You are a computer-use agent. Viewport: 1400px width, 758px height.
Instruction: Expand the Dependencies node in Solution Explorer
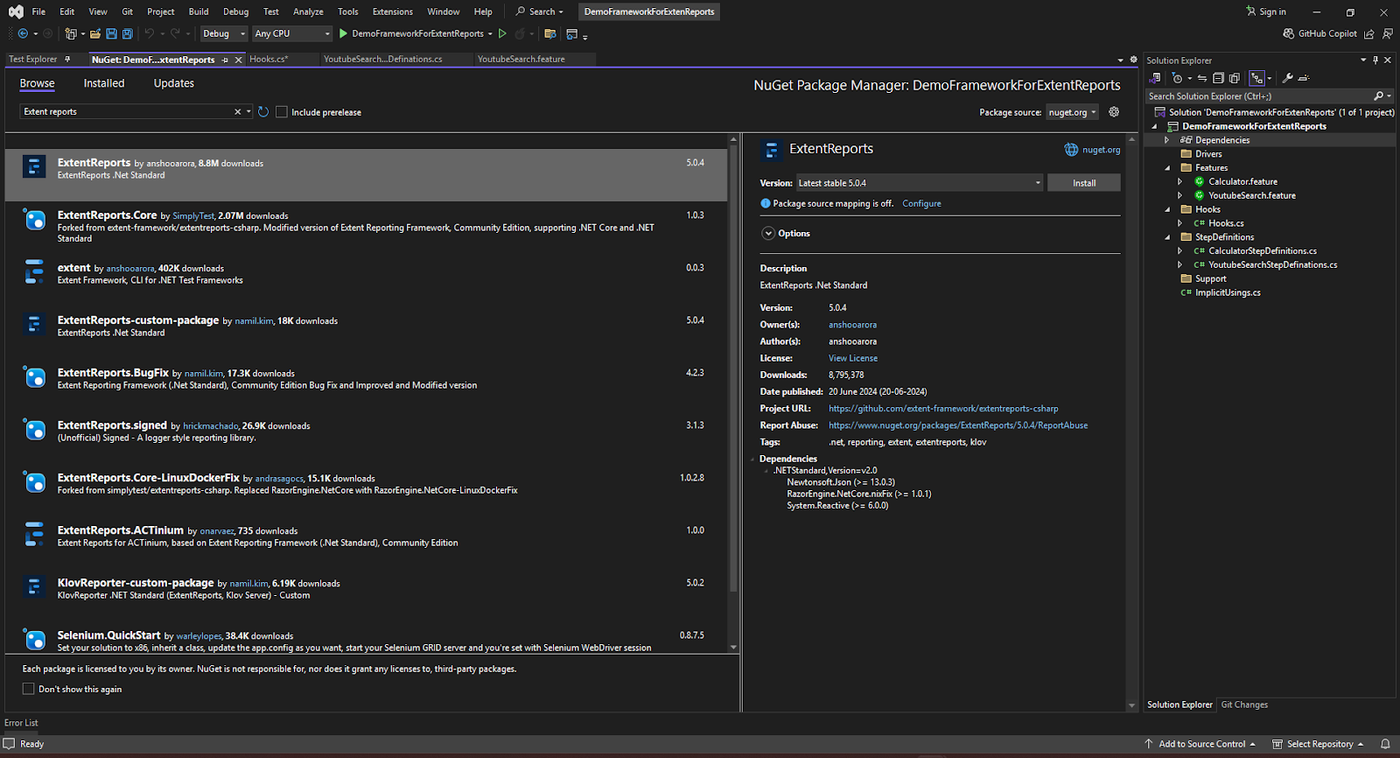click(1166, 140)
